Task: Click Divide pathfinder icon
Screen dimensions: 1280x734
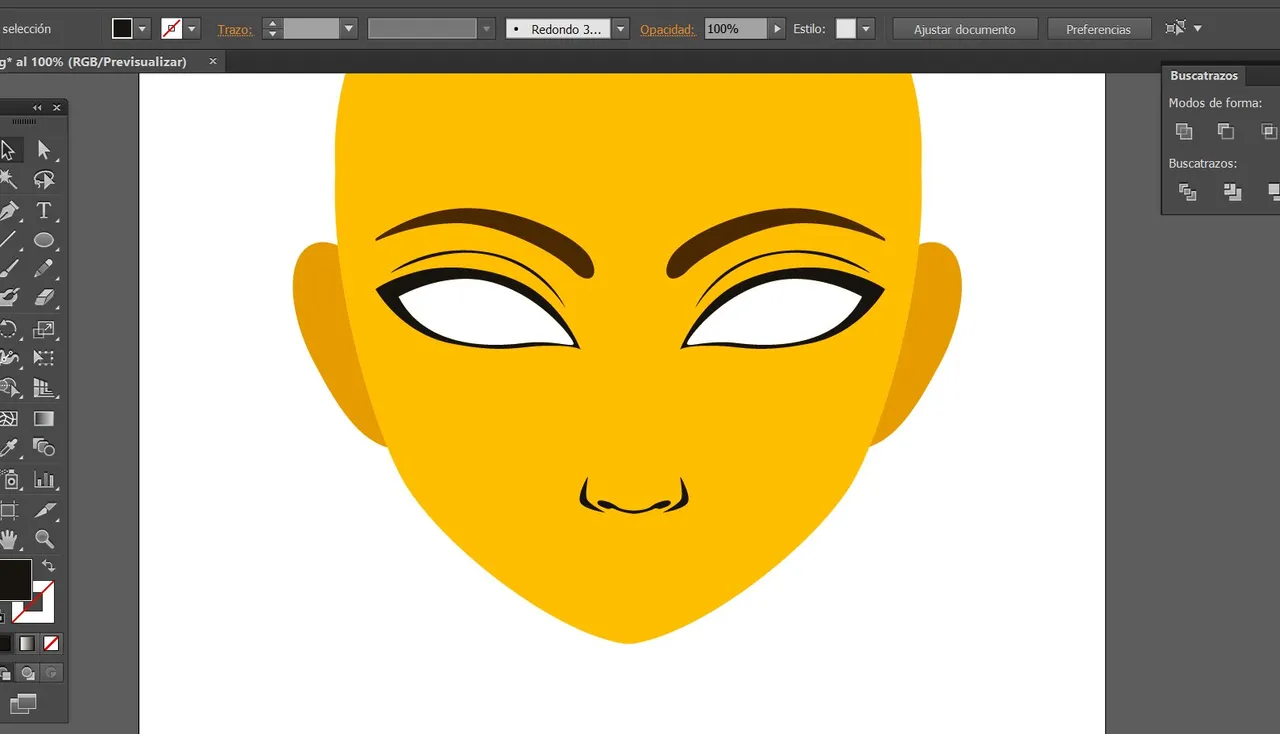Action: coord(1188,192)
